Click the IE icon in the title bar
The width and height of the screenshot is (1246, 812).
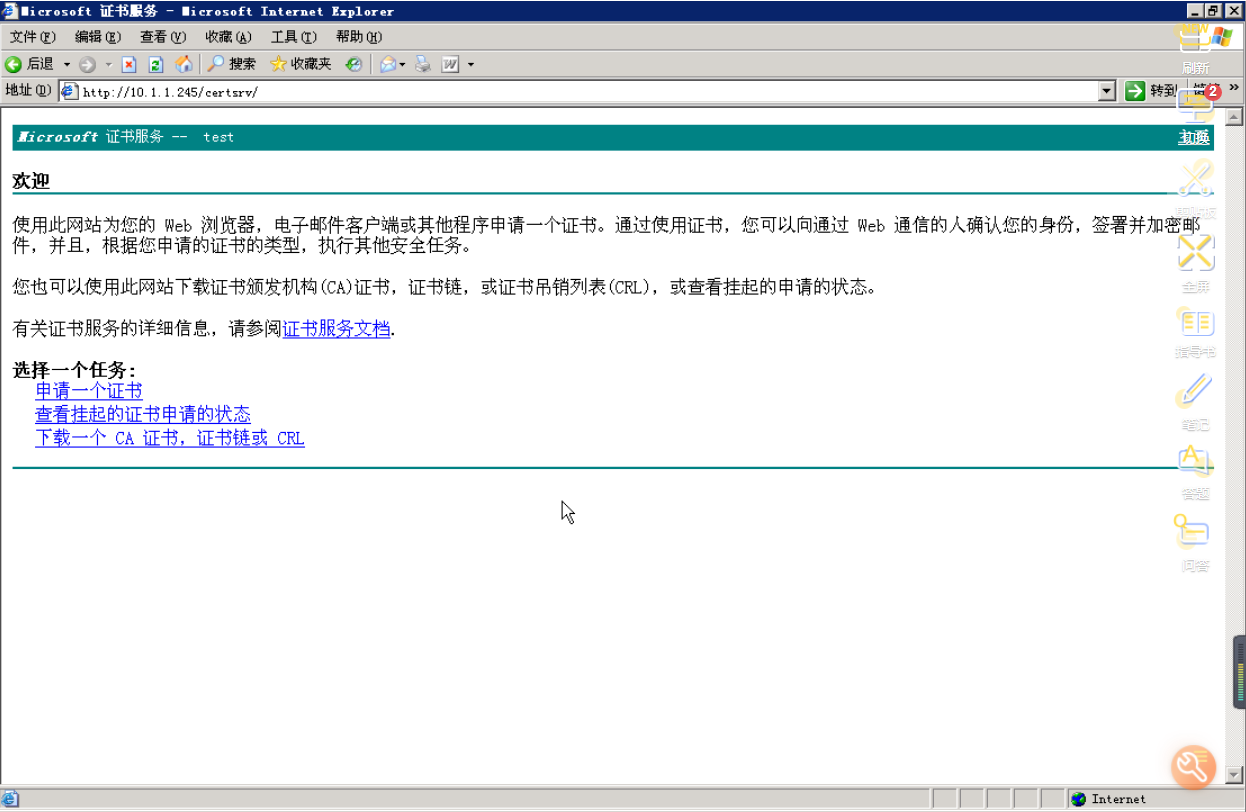click(10, 11)
